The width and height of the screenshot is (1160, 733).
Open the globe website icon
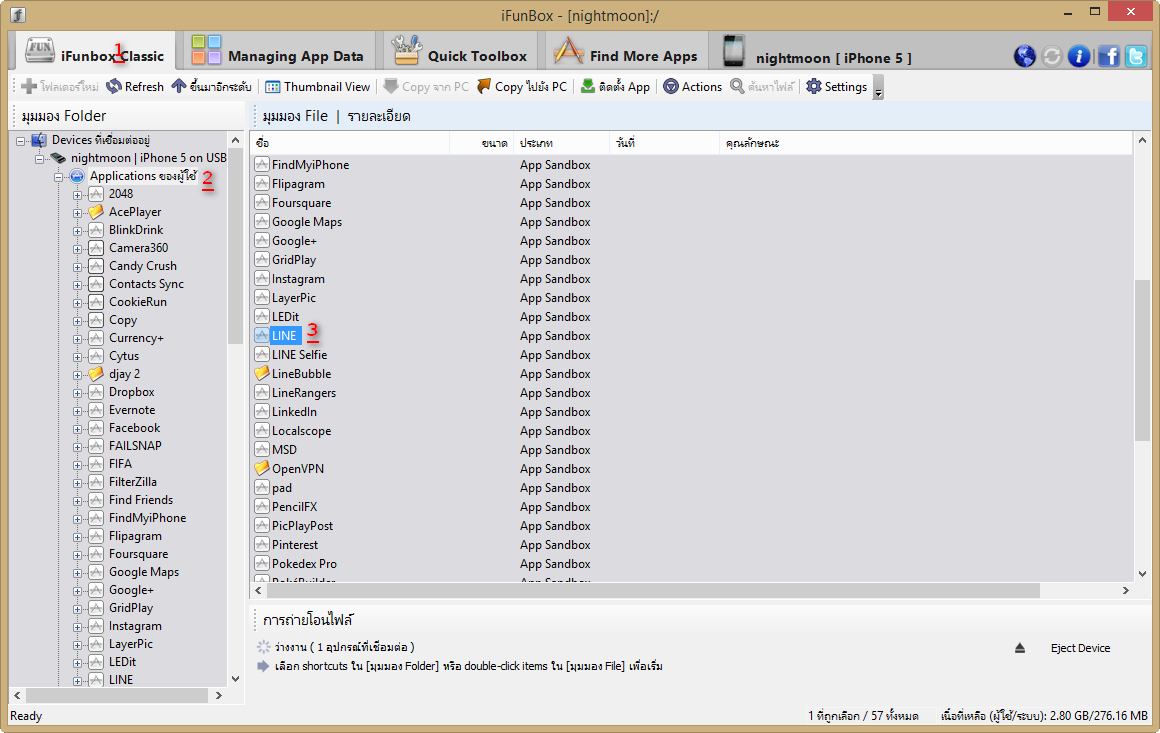click(x=1024, y=56)
